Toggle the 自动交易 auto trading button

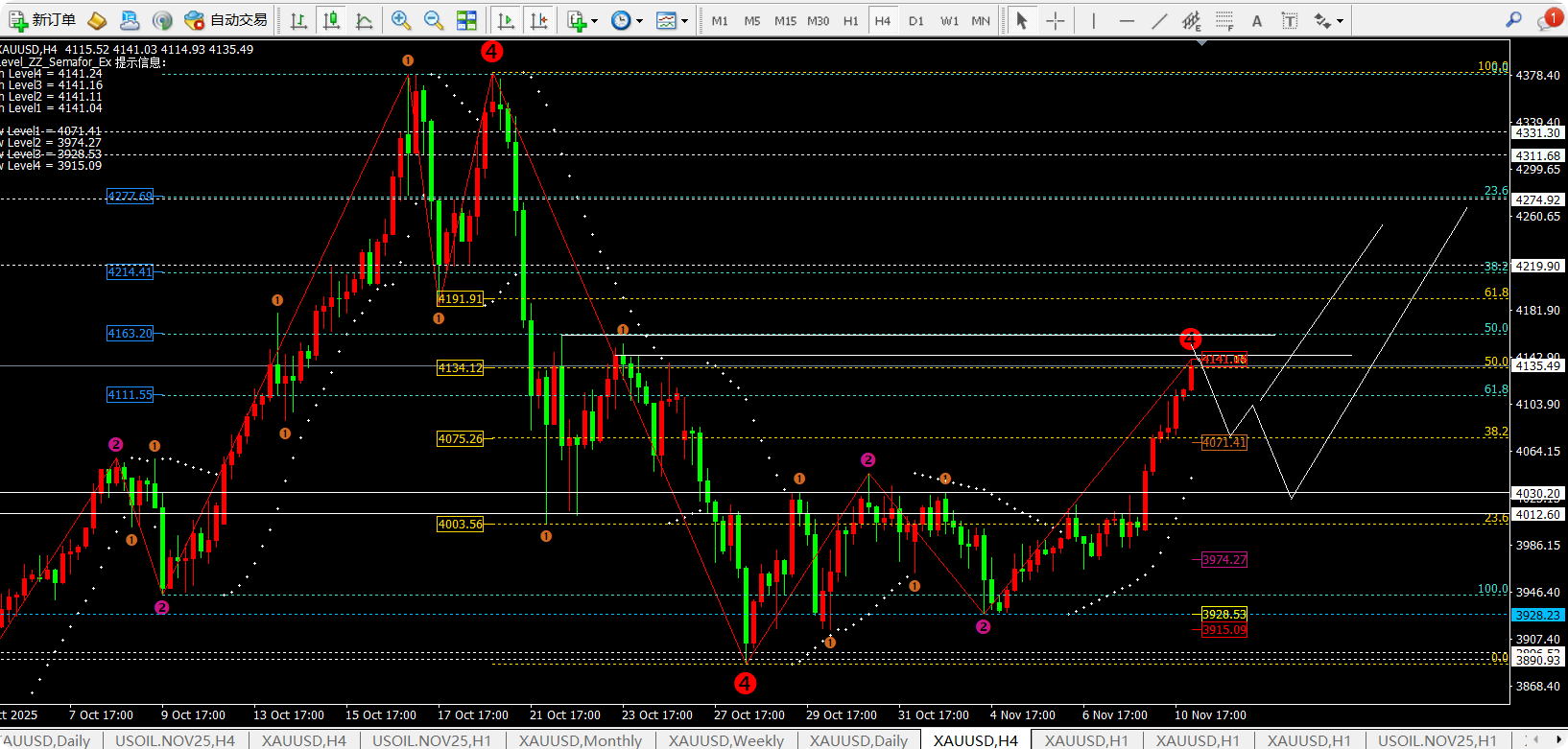click(226, 20)
